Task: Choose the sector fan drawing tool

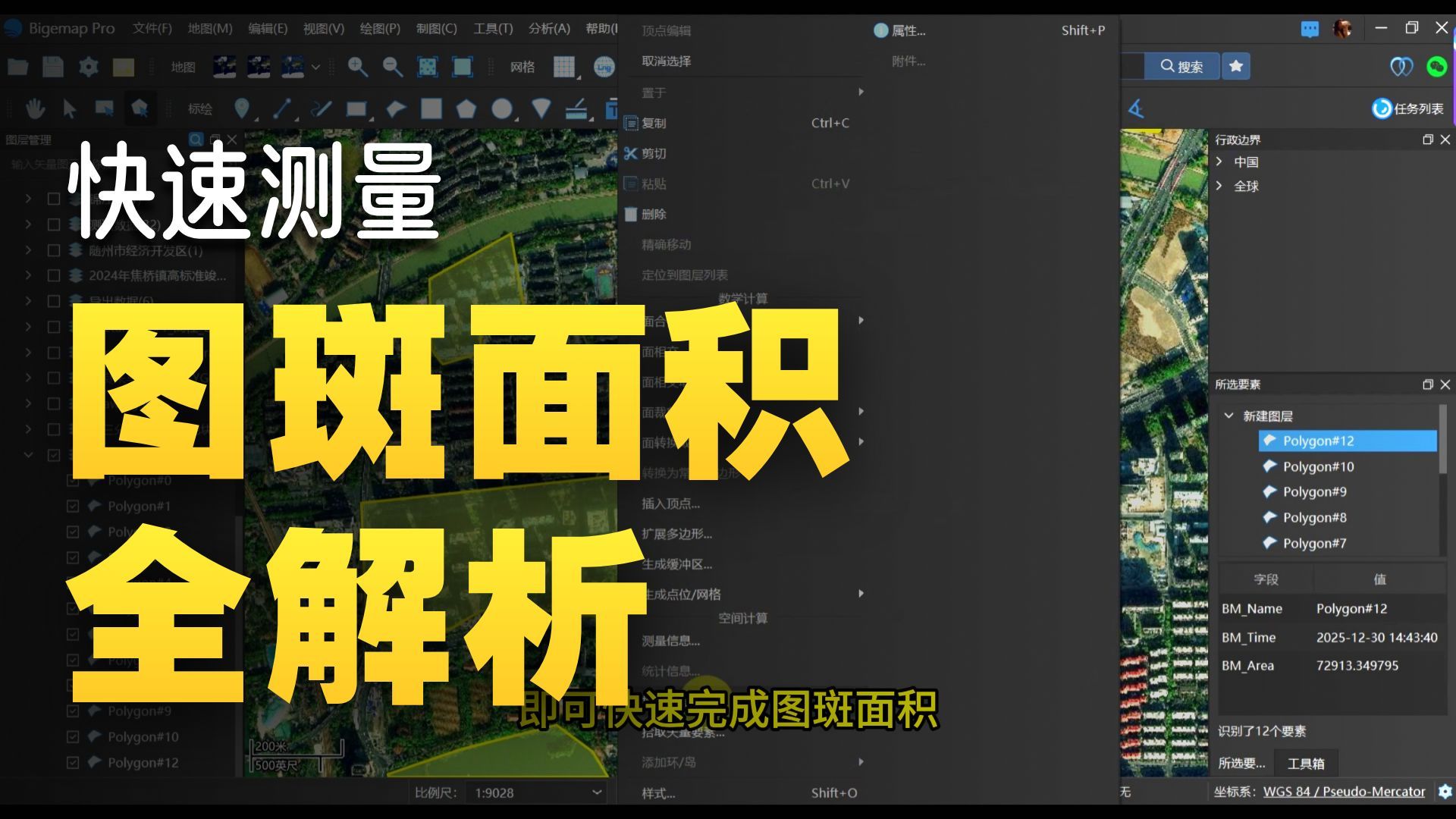Action: point(541,108)
